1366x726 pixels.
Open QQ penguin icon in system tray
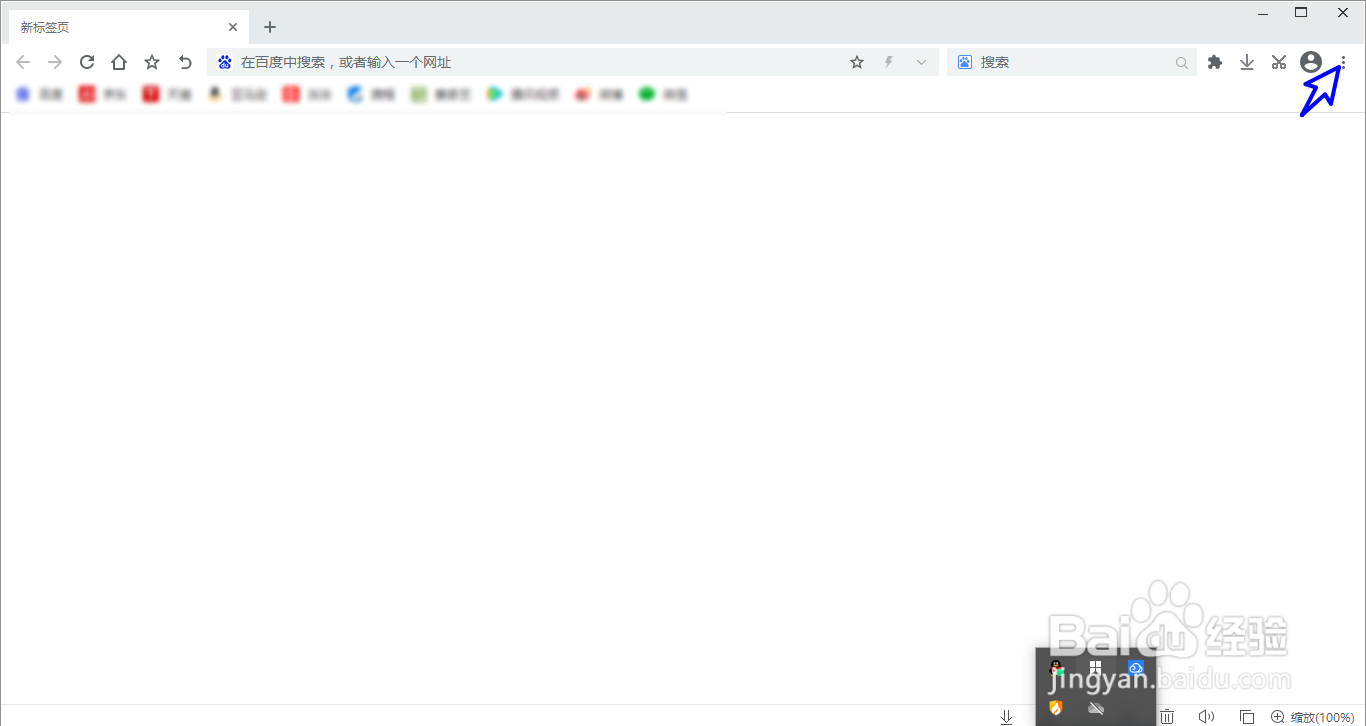click(1056, 667)
